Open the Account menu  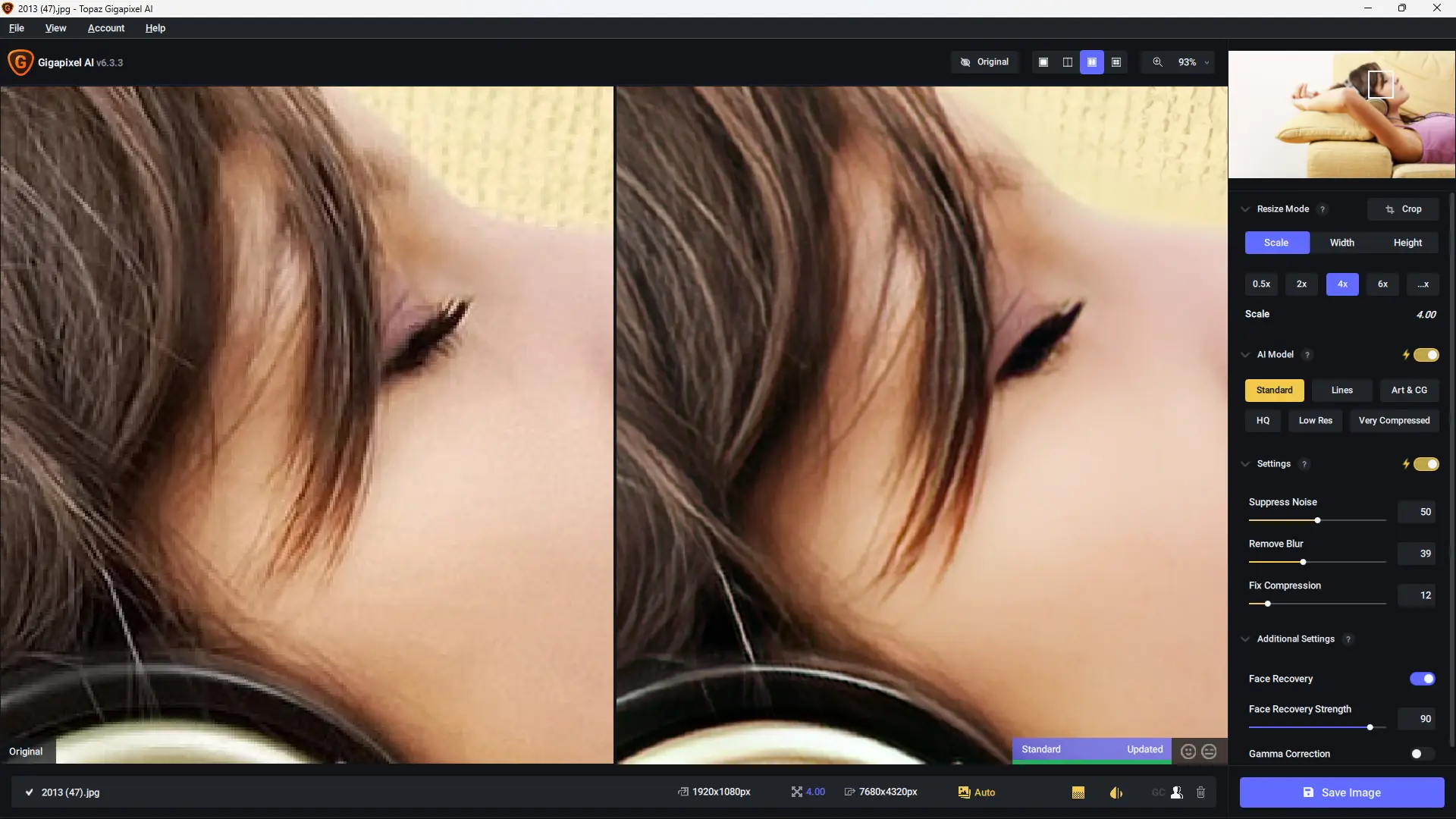pos(106,28)
